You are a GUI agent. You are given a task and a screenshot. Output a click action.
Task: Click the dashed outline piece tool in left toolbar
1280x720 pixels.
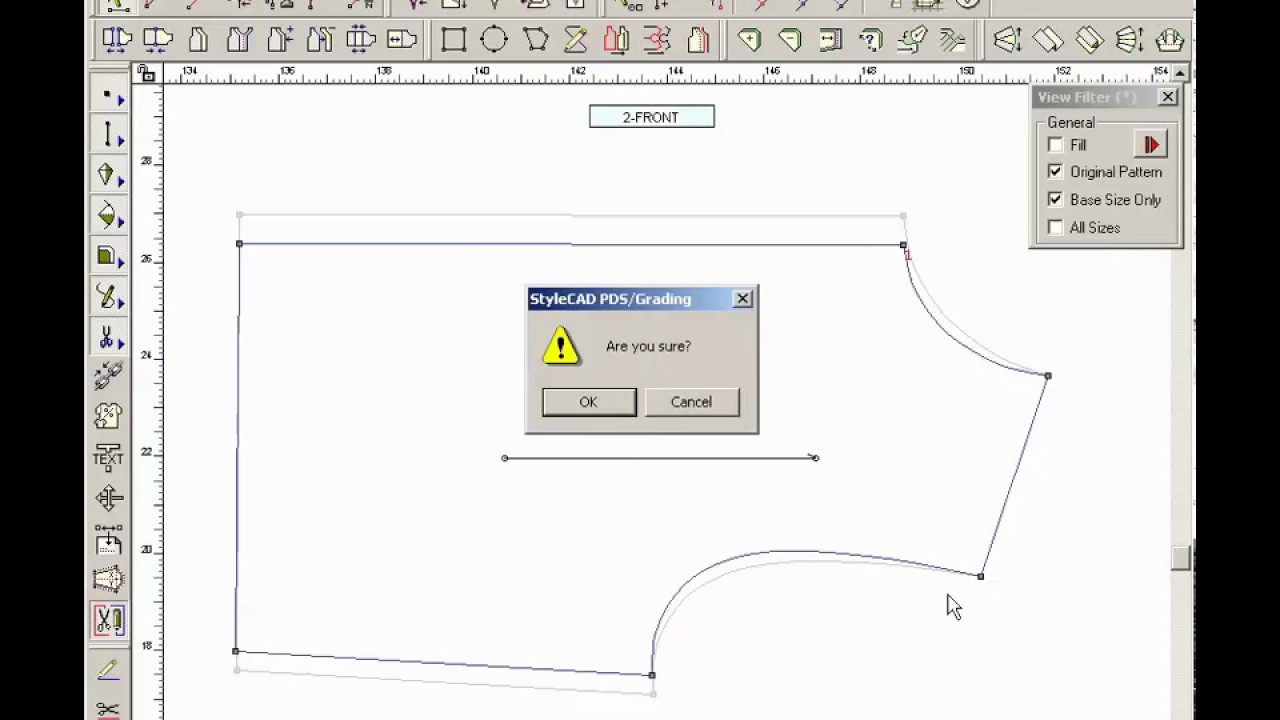pos(108,579)
